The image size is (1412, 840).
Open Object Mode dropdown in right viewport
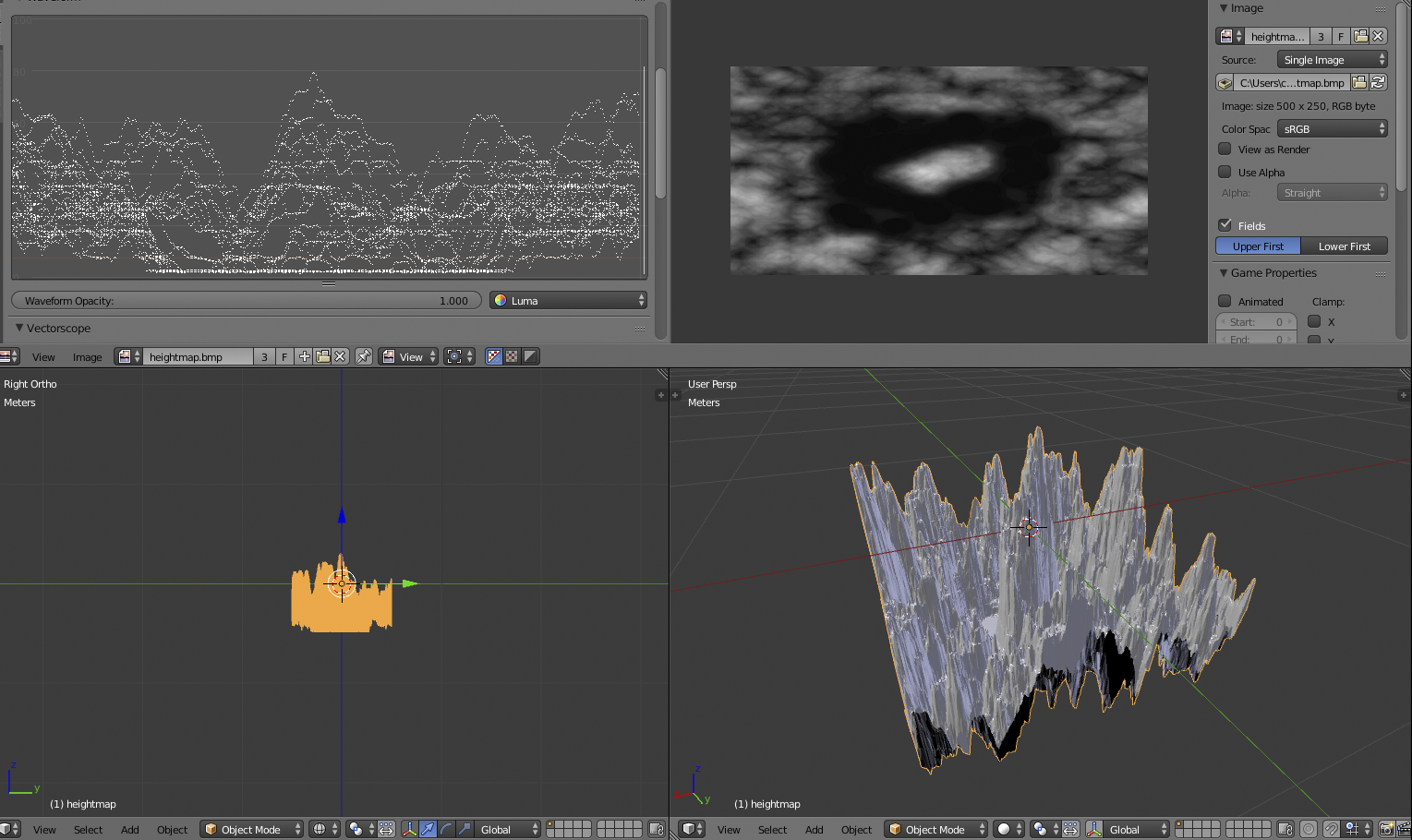(936, 829)
